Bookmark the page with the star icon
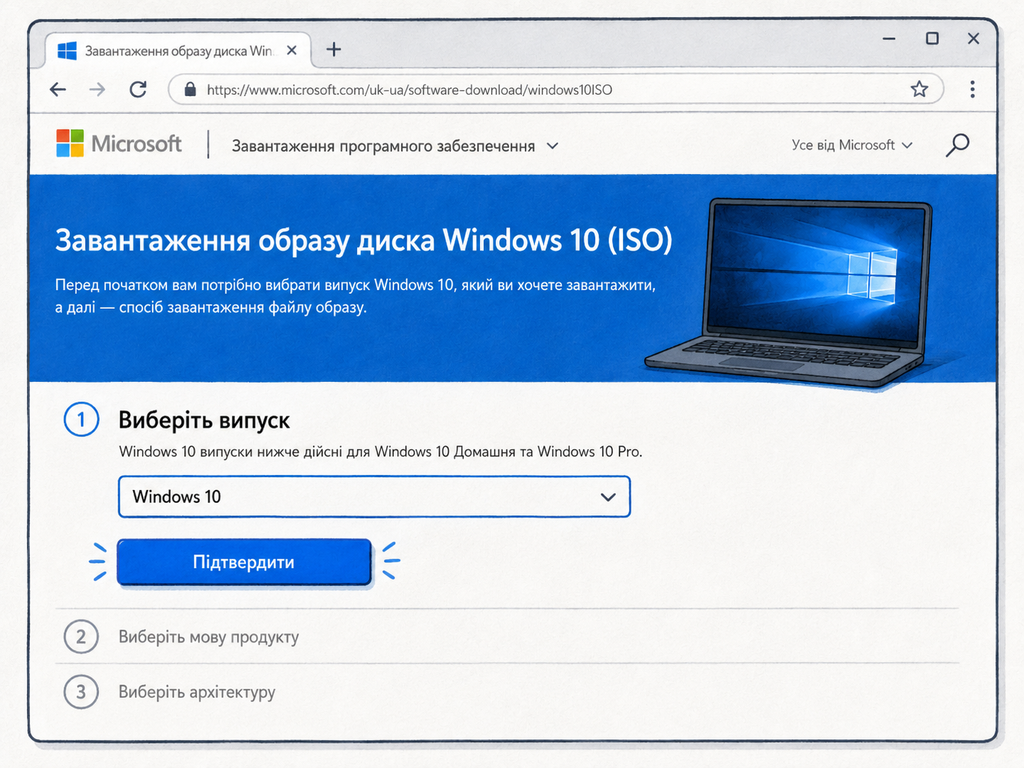The height and width of the screenshot is (768, 1024). point(919,89)
